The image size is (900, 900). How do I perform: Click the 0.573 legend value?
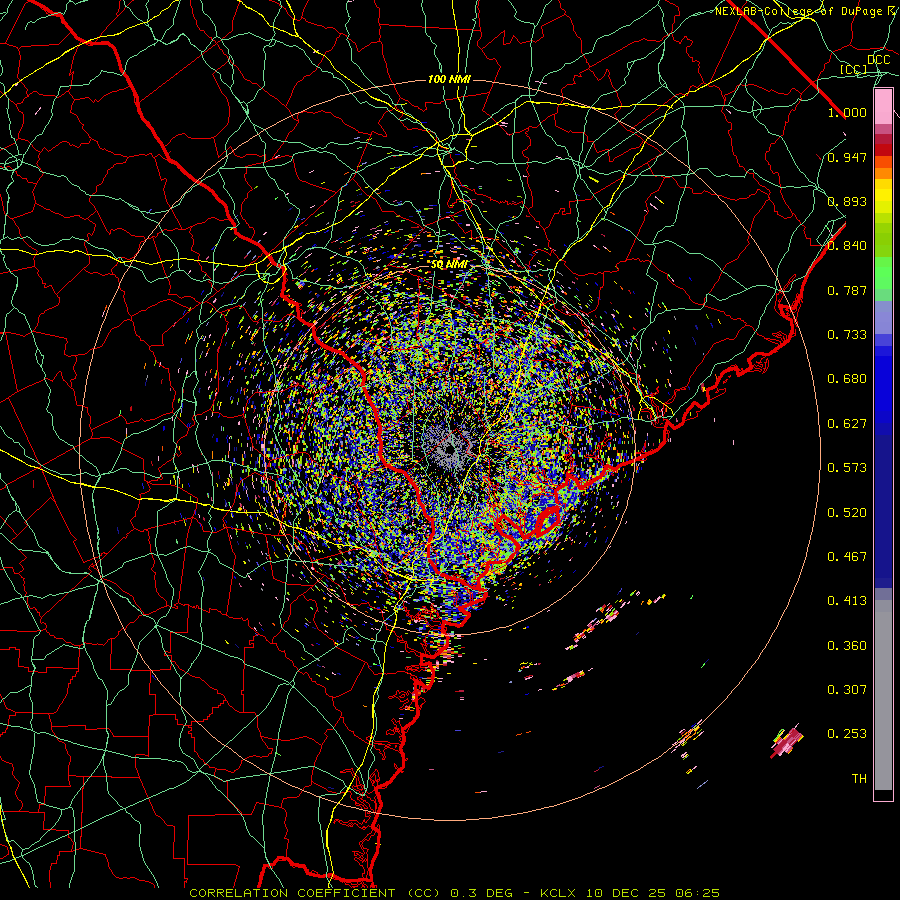[x=847, y=468]
